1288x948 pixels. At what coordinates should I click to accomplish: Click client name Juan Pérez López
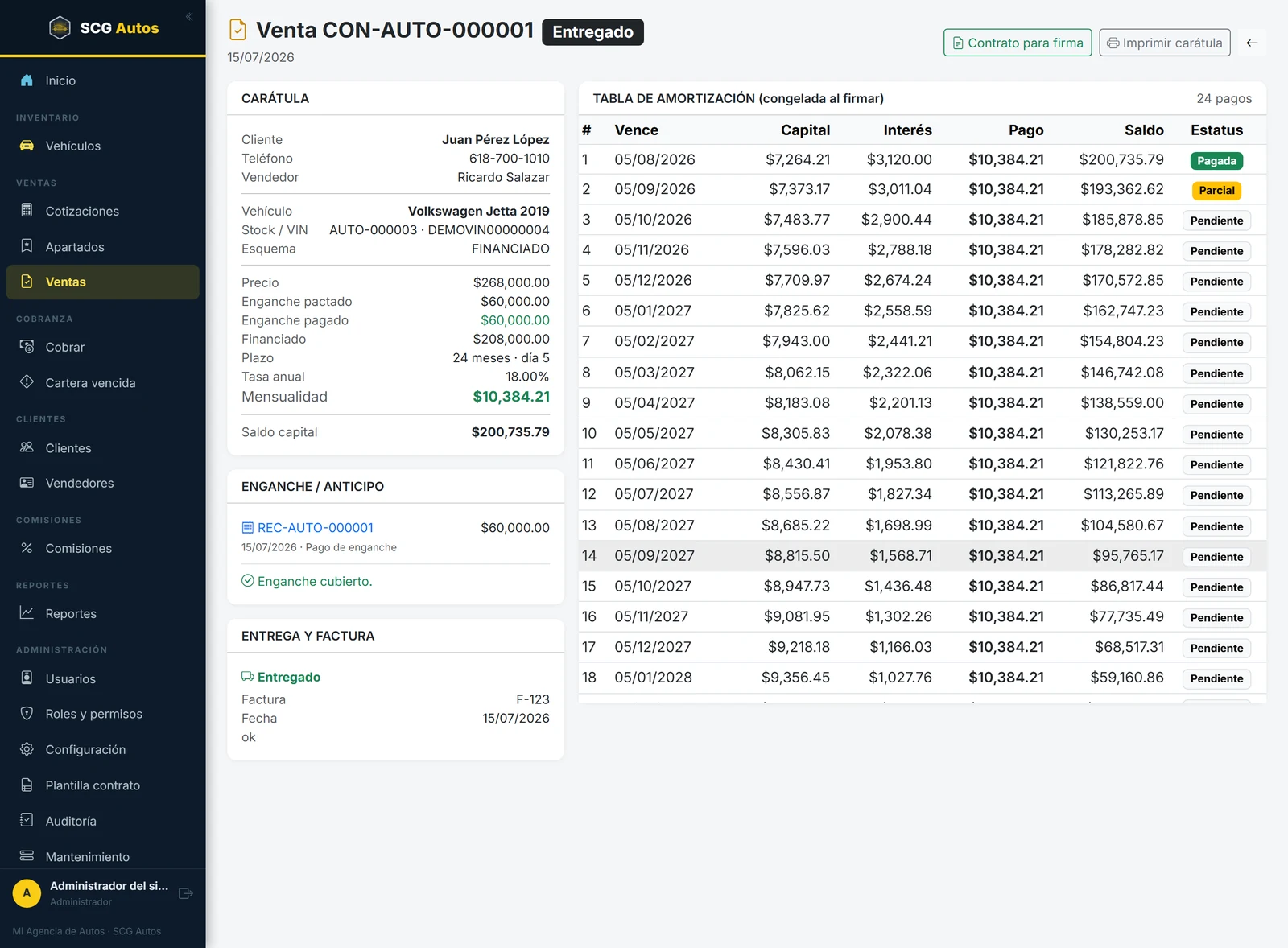495,140
